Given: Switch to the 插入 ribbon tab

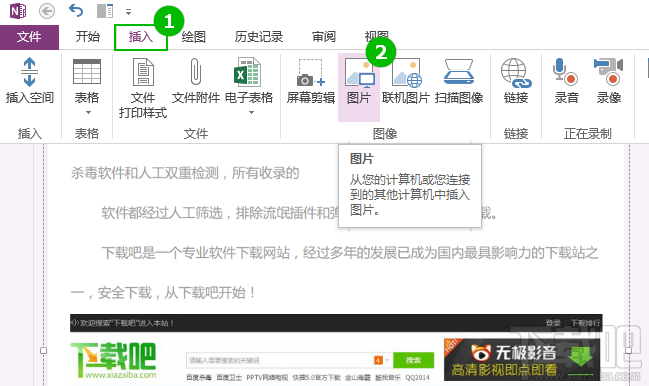Looking at the screenshot, I should click(x=141, y=37).
